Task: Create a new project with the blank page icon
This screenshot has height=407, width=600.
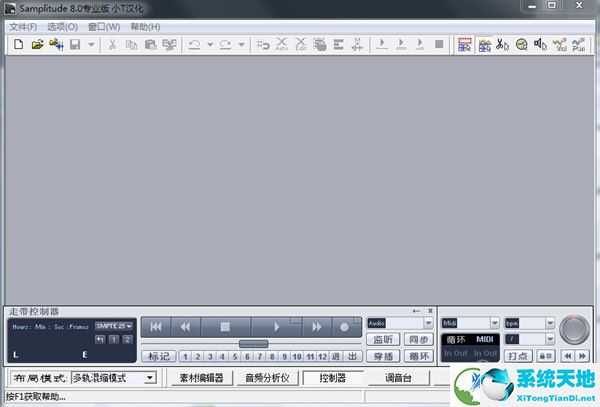Action: pos(18,45)
